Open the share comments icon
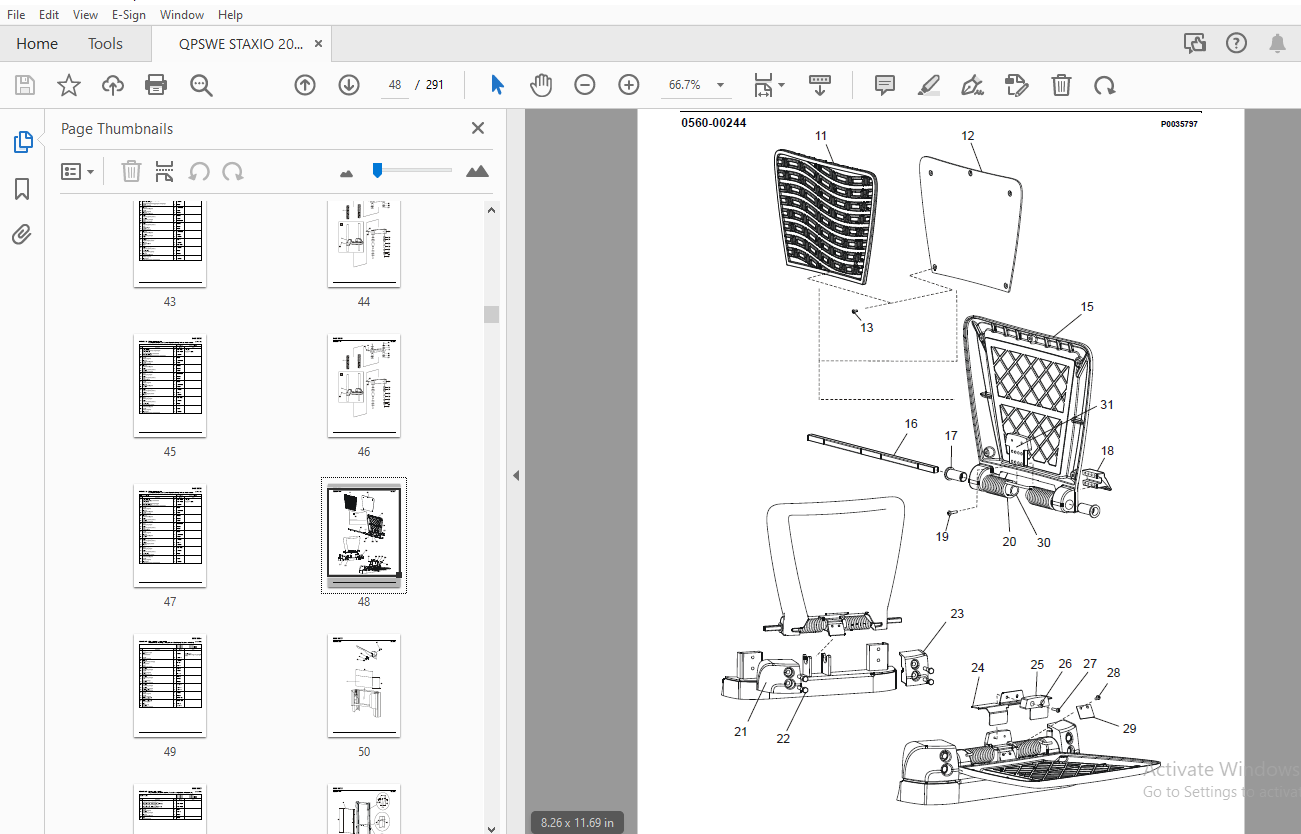Image resolution: width=1301 pixels, height=834 pixels. point(1194,43)
